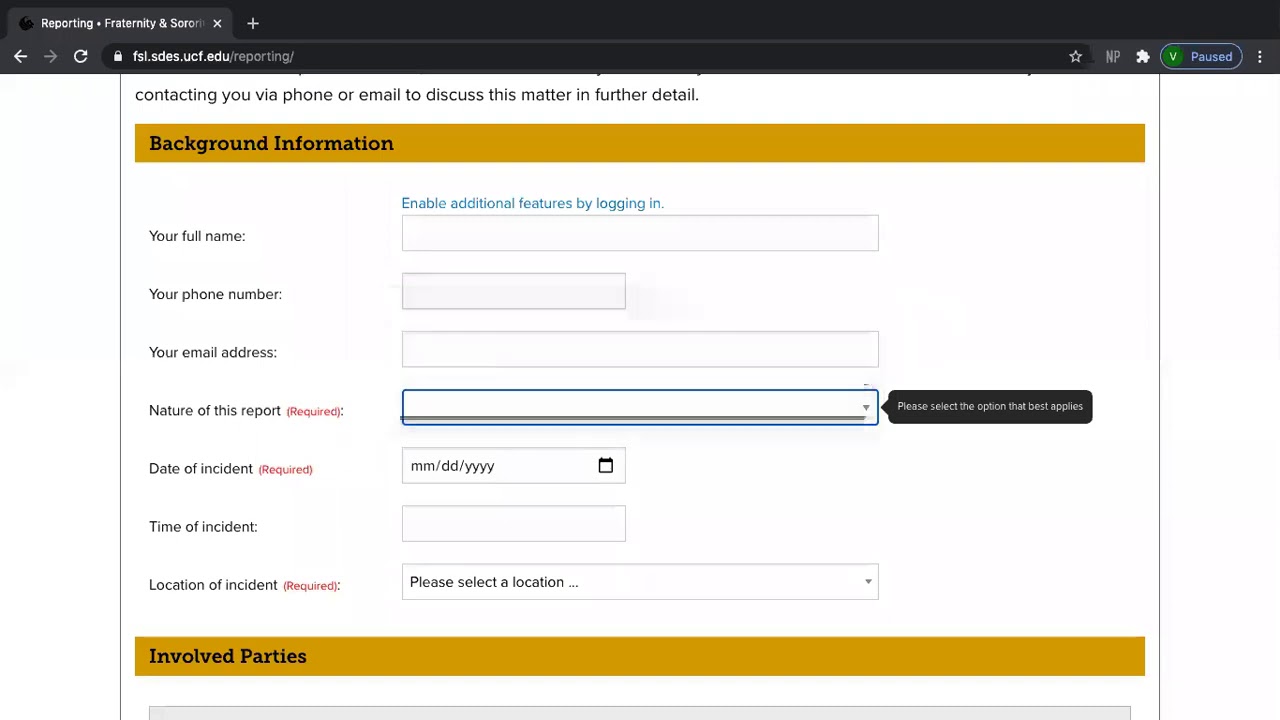Click the 'Your full name:' label

pos(197,236)
